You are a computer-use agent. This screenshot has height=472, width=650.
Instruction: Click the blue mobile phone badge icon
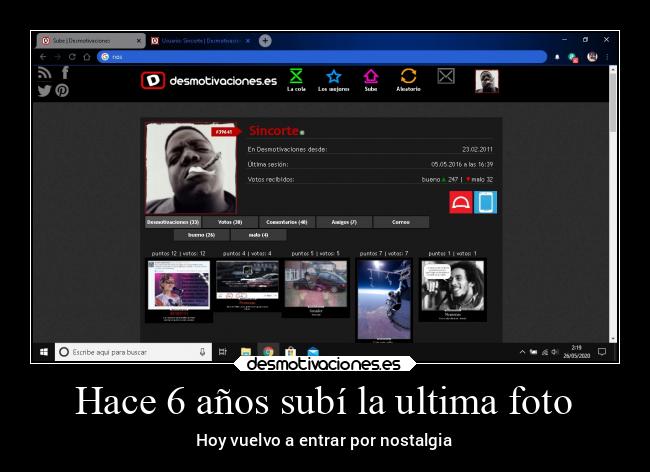point(485,202)
